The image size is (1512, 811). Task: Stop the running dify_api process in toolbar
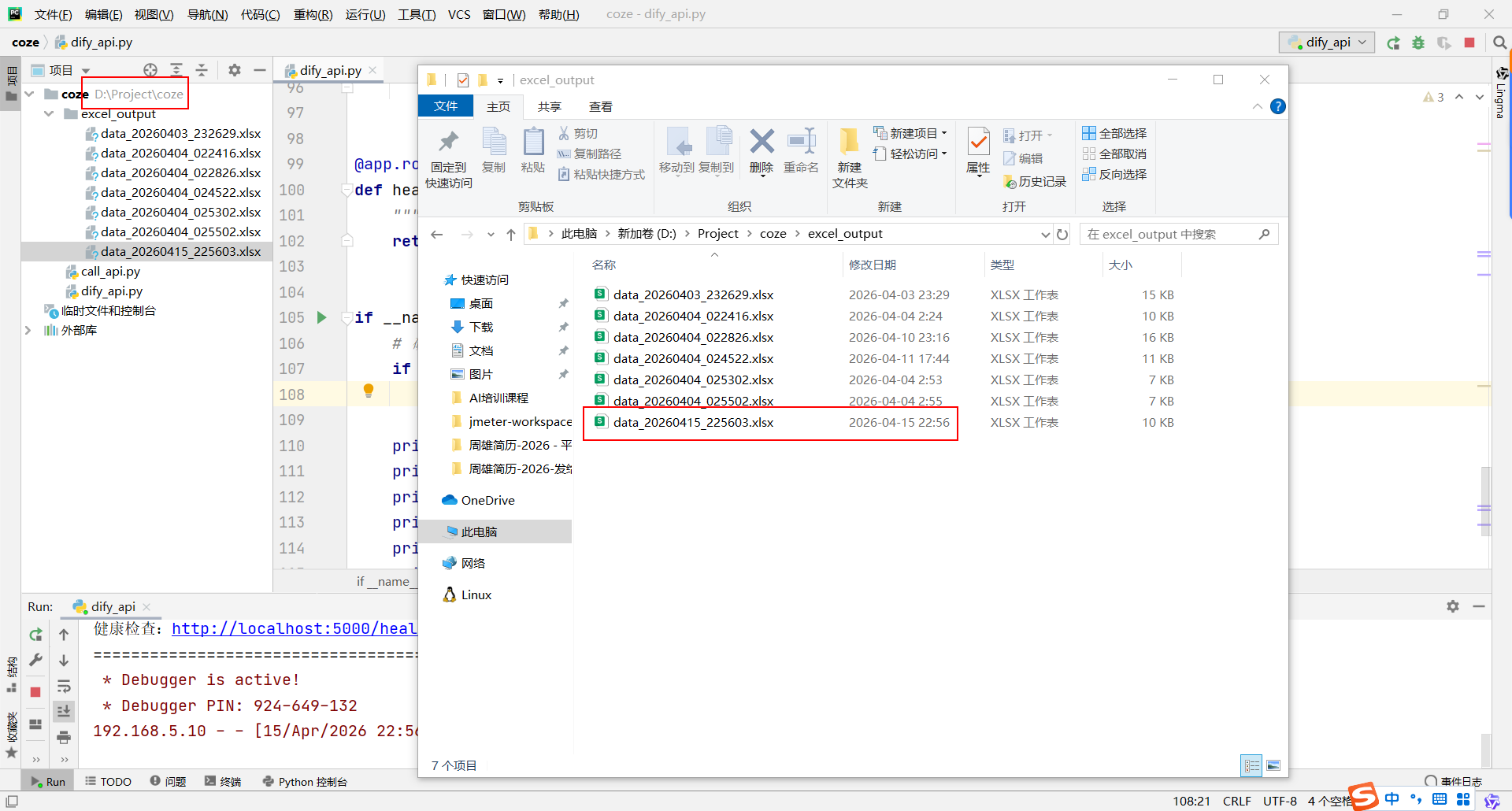tap(1469, 43)
